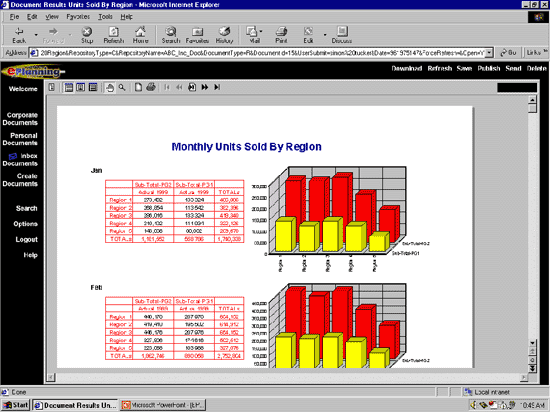Go to previous page of report

[x=179, y=87]
